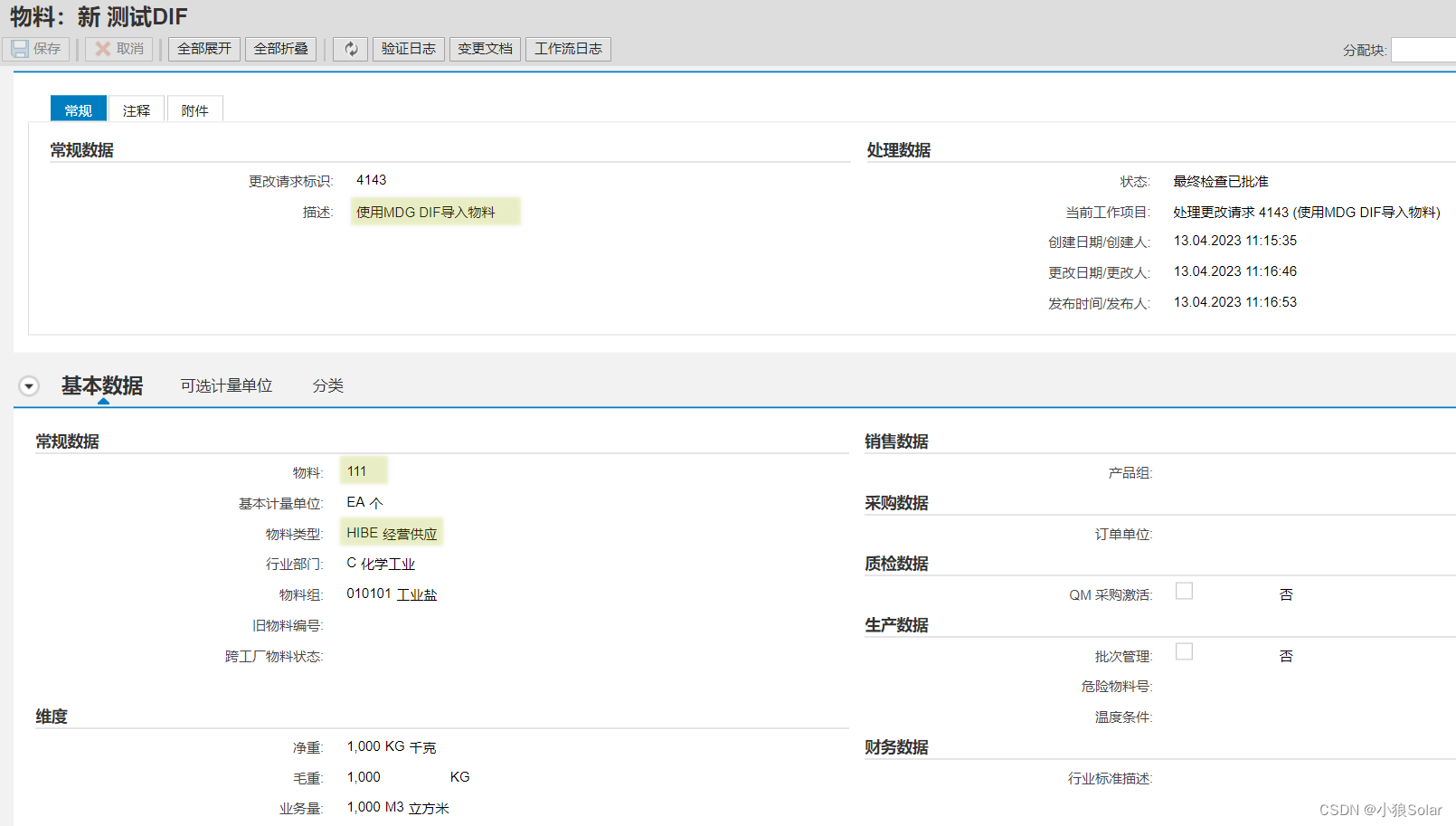Image resolution: width=1456 pixels, height=826 pixels.
Task: Click the 采购数据 section heading
Action: click(896, 503)
